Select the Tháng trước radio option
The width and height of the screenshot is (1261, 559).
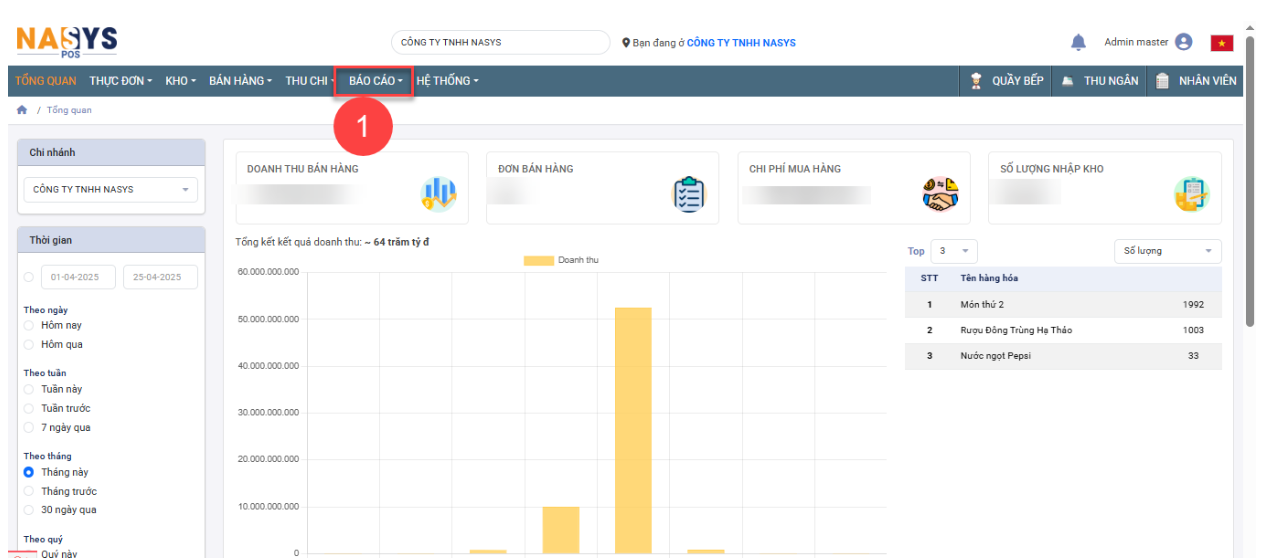(x=29, y=492)
